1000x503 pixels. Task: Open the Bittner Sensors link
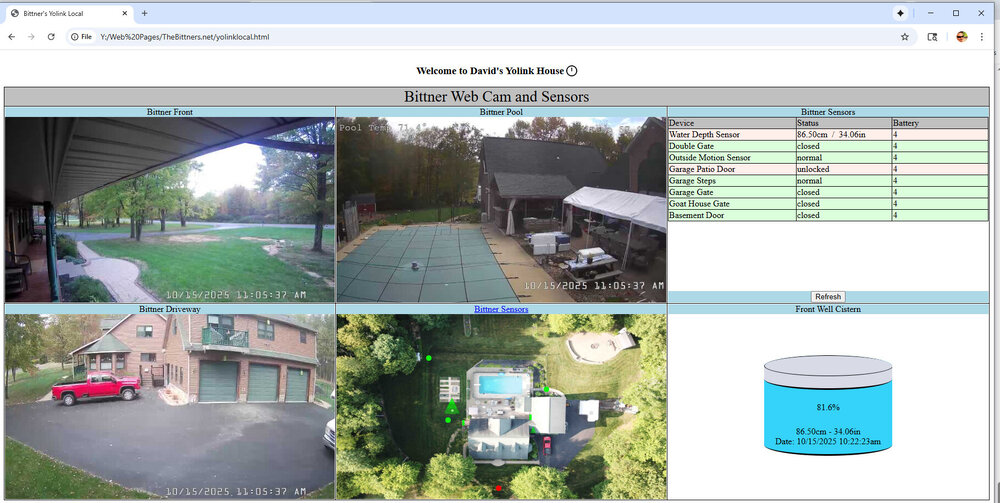pos(501,310)
